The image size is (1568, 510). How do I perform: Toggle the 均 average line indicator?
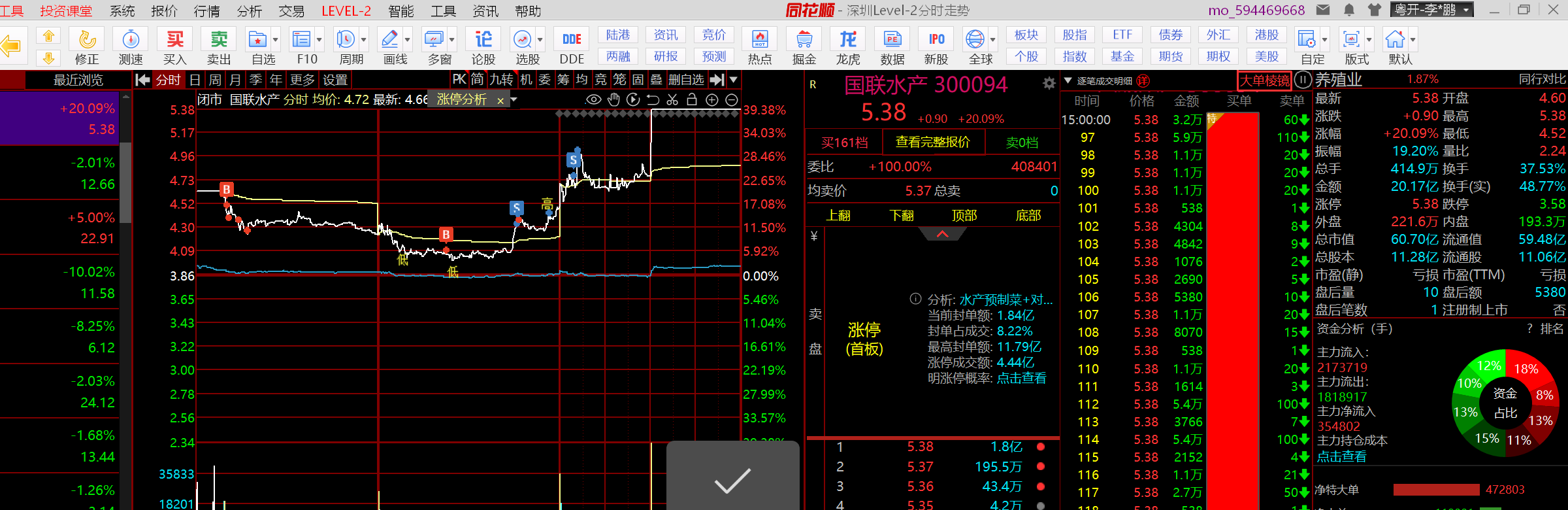(x=581, y=80)
